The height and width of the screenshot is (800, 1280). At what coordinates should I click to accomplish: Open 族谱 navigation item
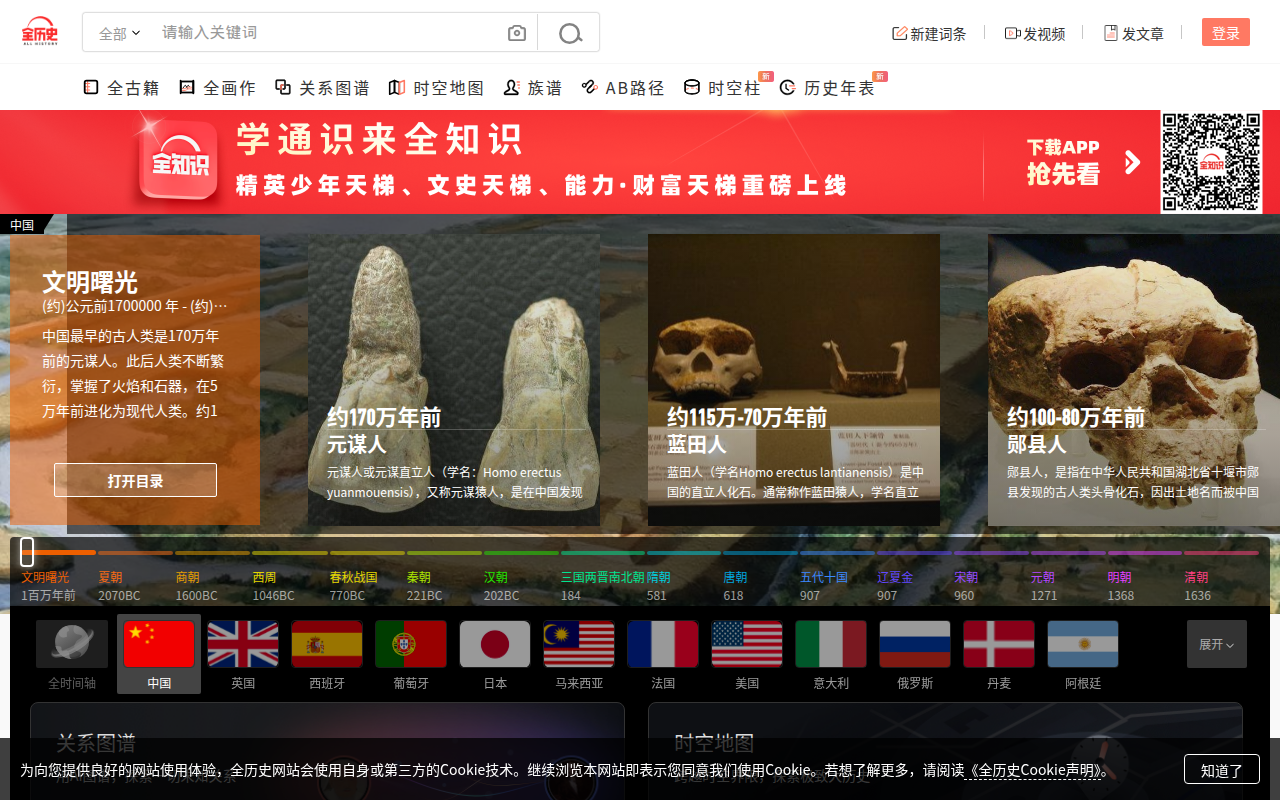pos(533,88)
